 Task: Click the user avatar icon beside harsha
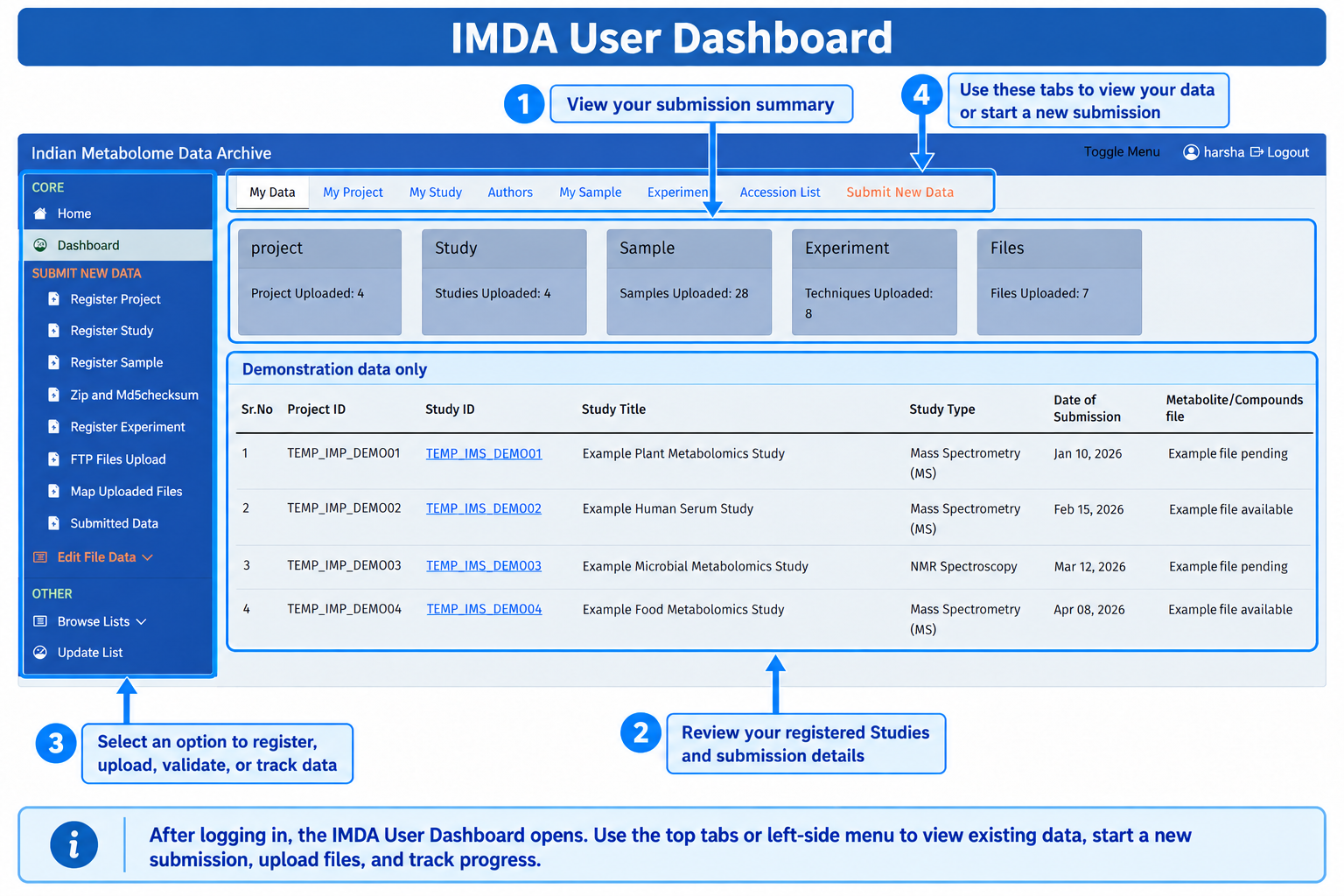(x=1191, y=152)
